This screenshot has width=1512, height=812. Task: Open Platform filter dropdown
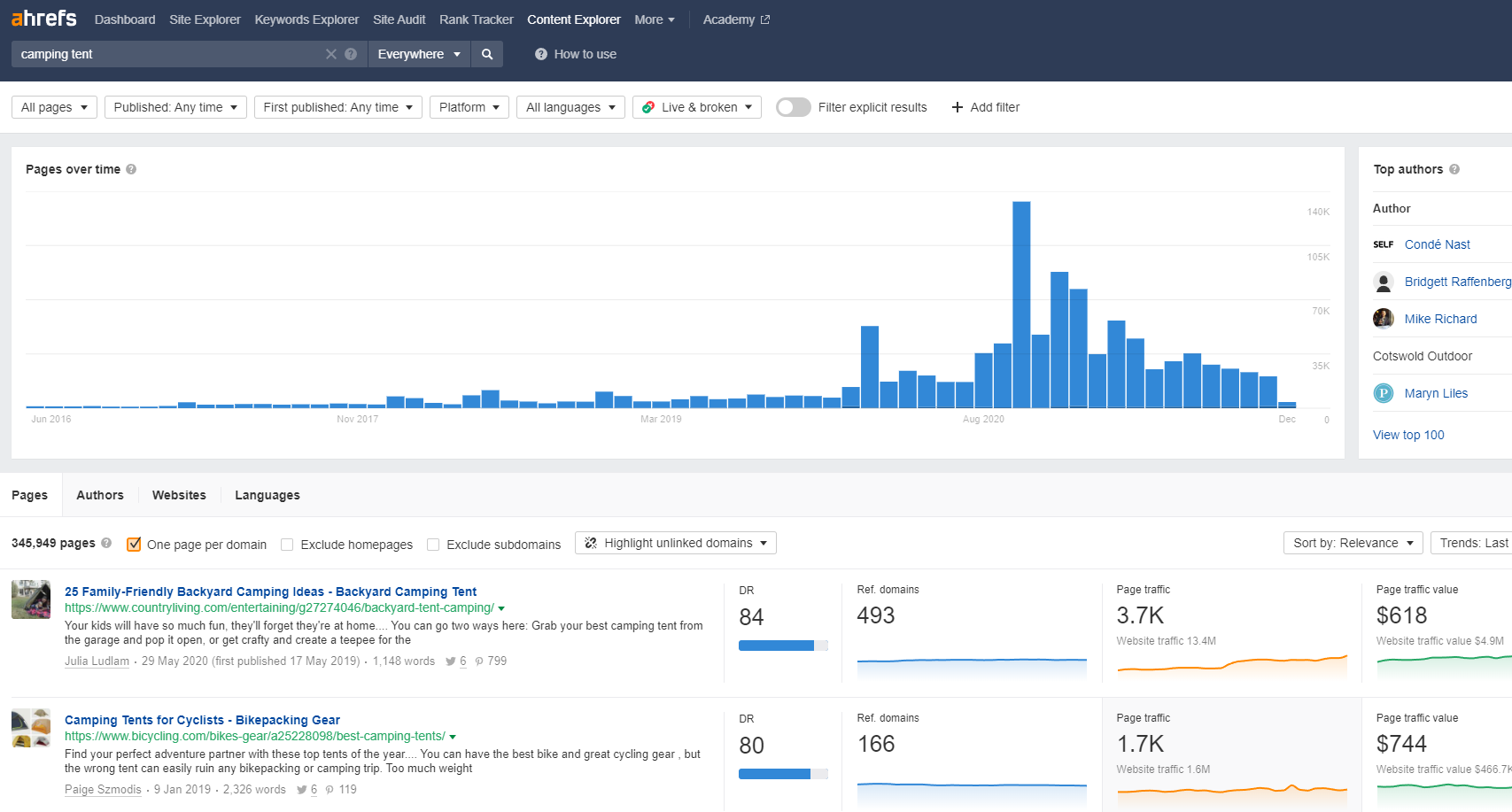click(469, 107)
